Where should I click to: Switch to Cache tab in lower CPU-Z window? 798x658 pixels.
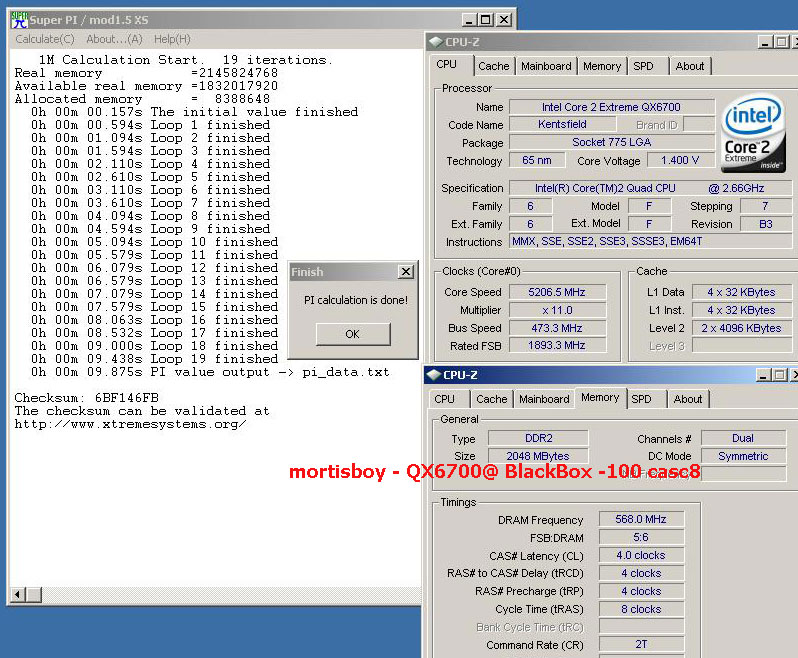[x=492, y=399]
